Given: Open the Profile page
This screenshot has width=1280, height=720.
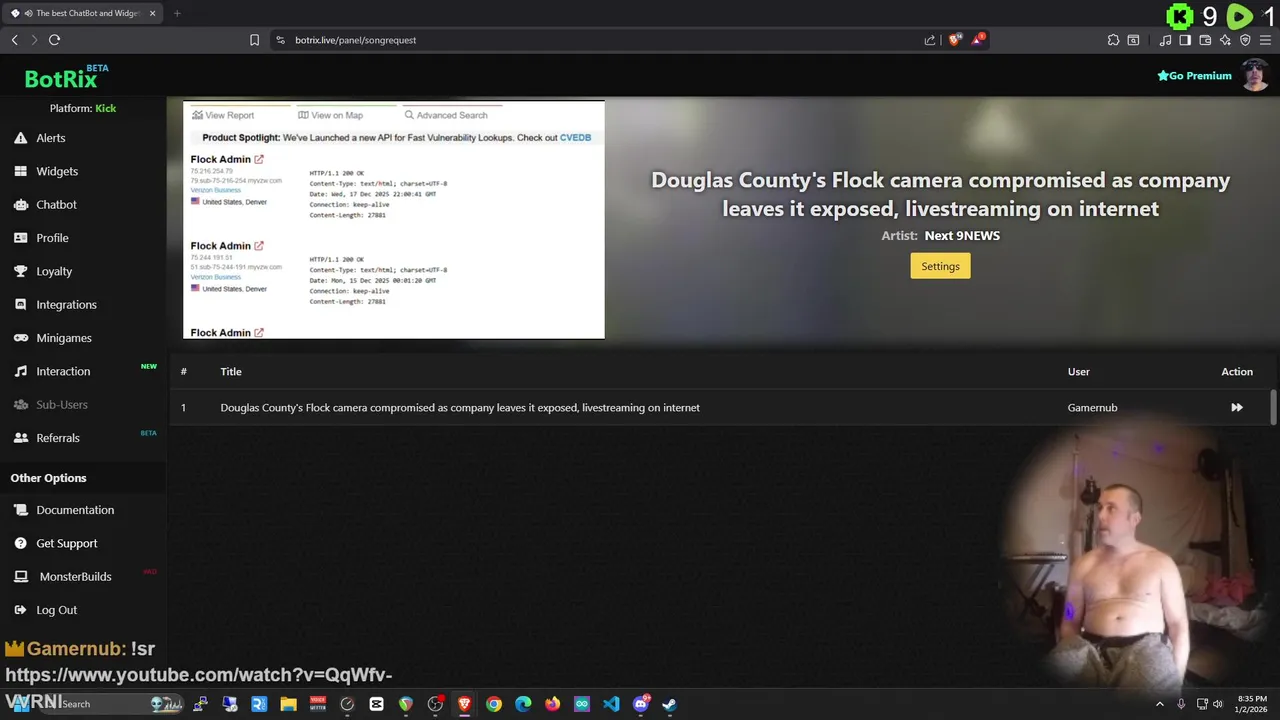Looking at the screenshot, I should click(x=52, y=238).
